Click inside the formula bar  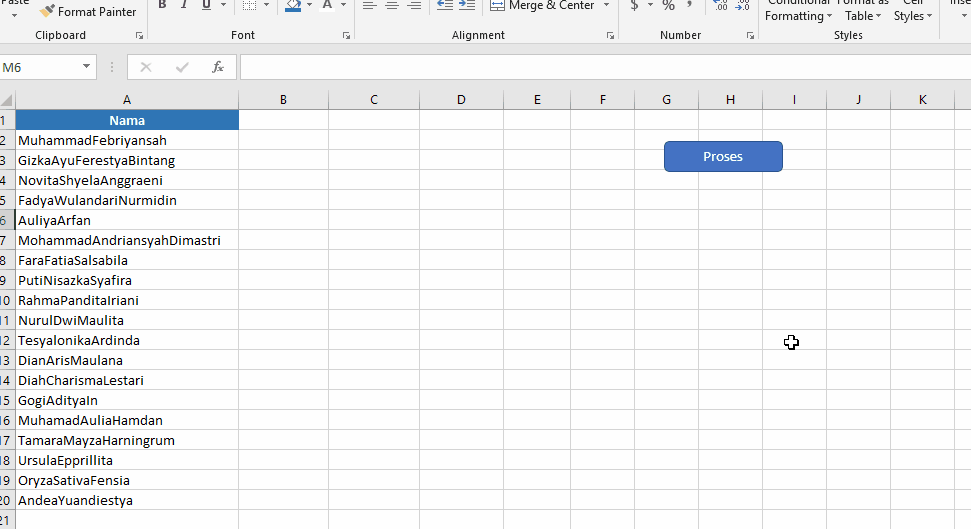pyautogui.click(x=606, y=67)
